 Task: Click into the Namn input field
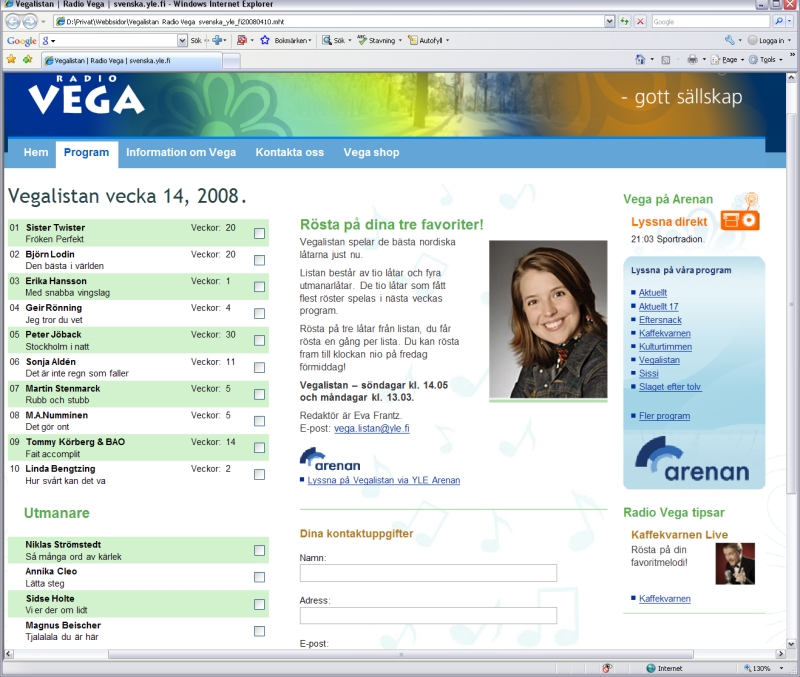(428, 572)
